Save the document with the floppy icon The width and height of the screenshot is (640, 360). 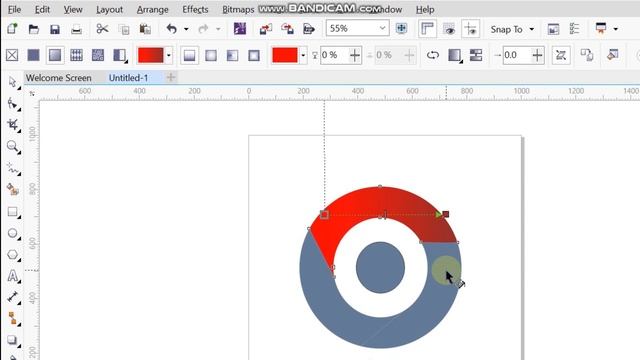click(x=55, y=29)
